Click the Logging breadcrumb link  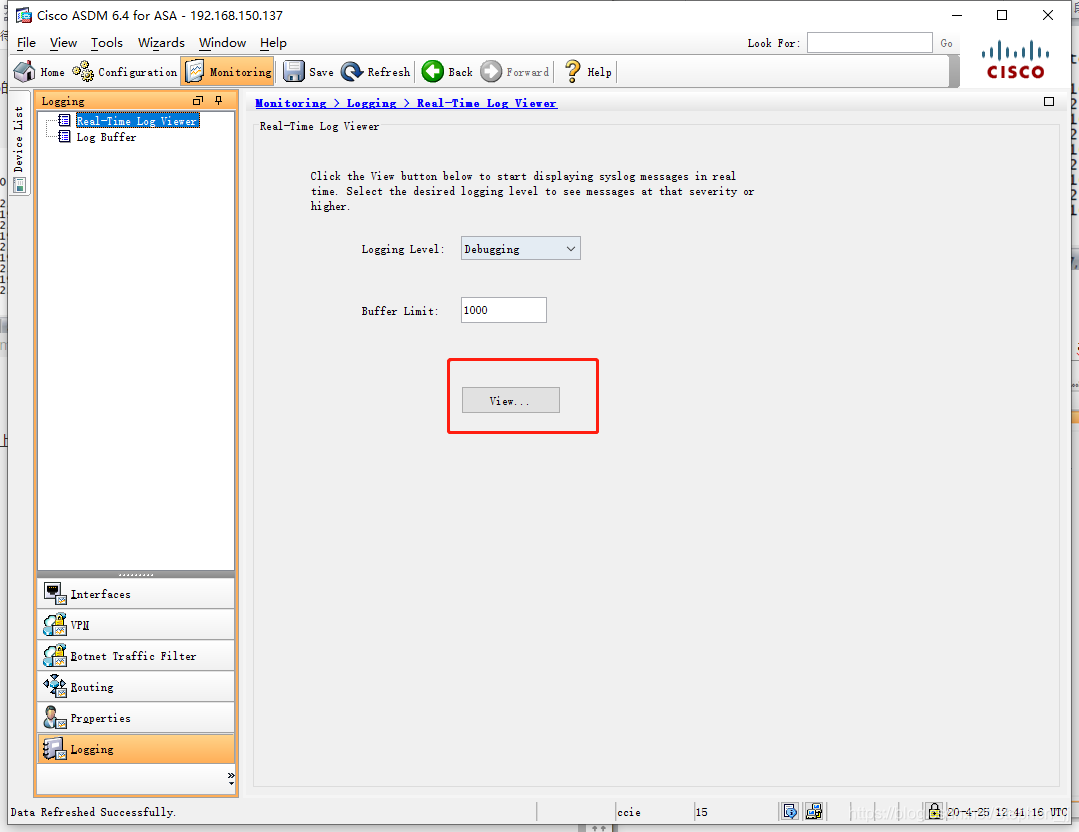(x=372, y=103)
